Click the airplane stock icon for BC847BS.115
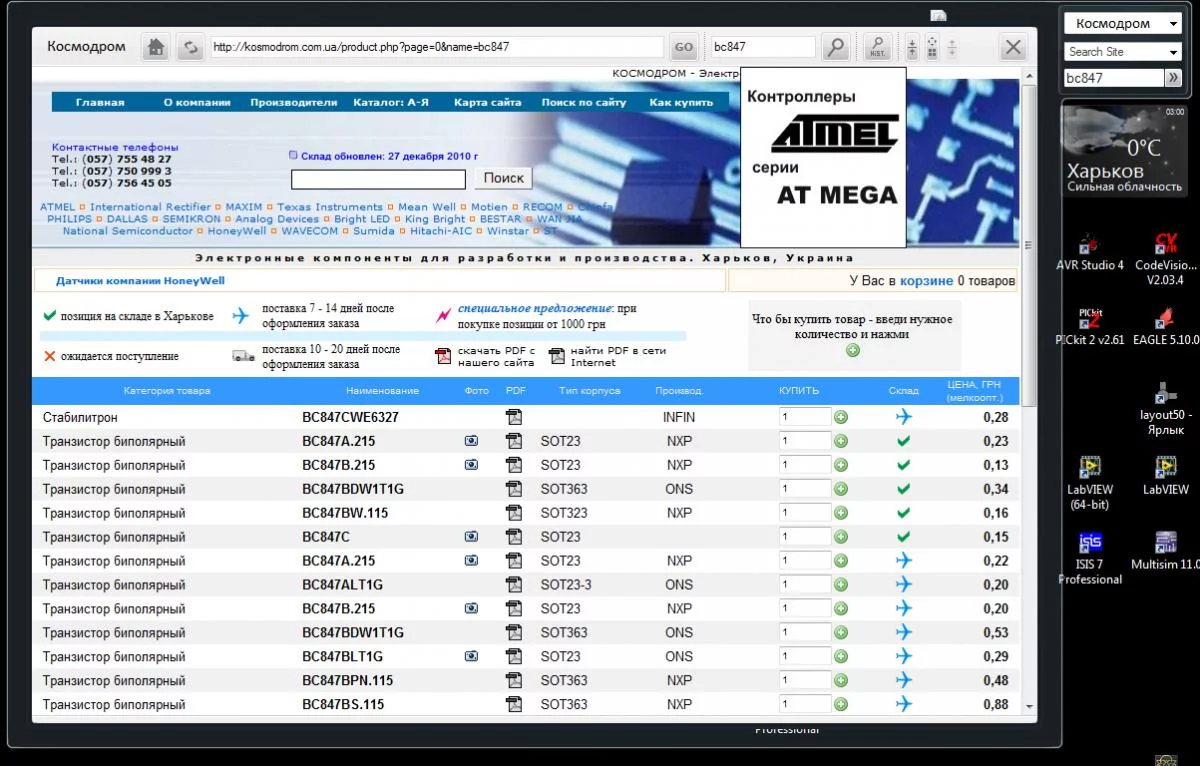Screen dimensions: 1200x766 904,705
